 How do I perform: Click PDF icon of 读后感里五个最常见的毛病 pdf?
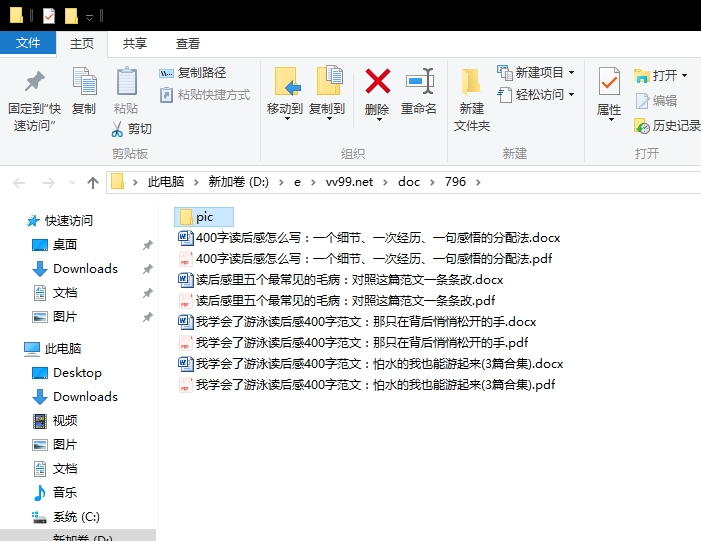[x=186, y=301]
